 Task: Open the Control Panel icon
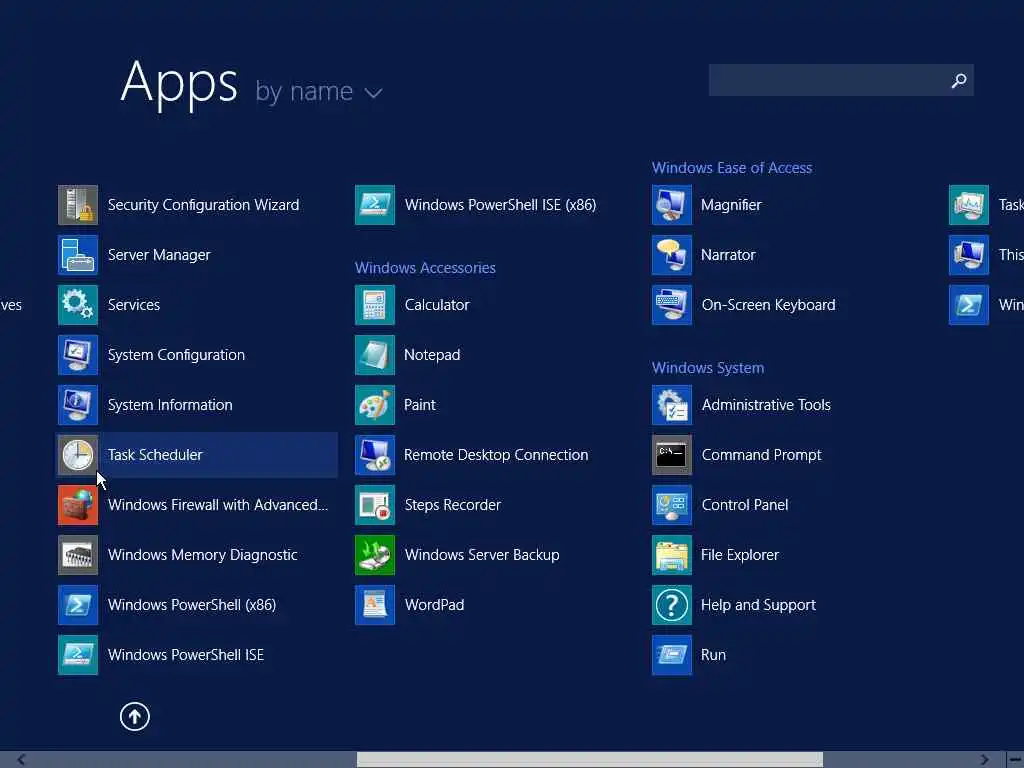click(x=672, y=505)
